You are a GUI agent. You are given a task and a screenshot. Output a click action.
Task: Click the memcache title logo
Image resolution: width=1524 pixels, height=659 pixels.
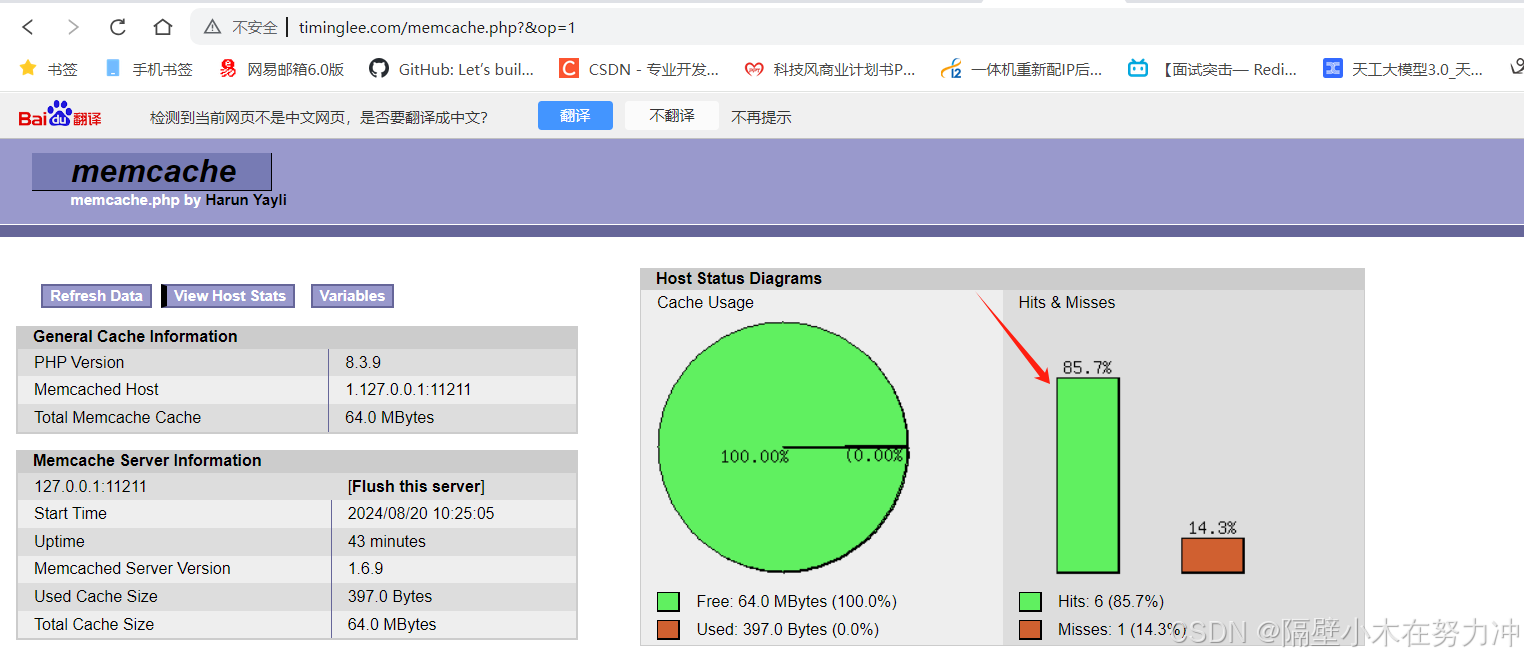[152, 171]
